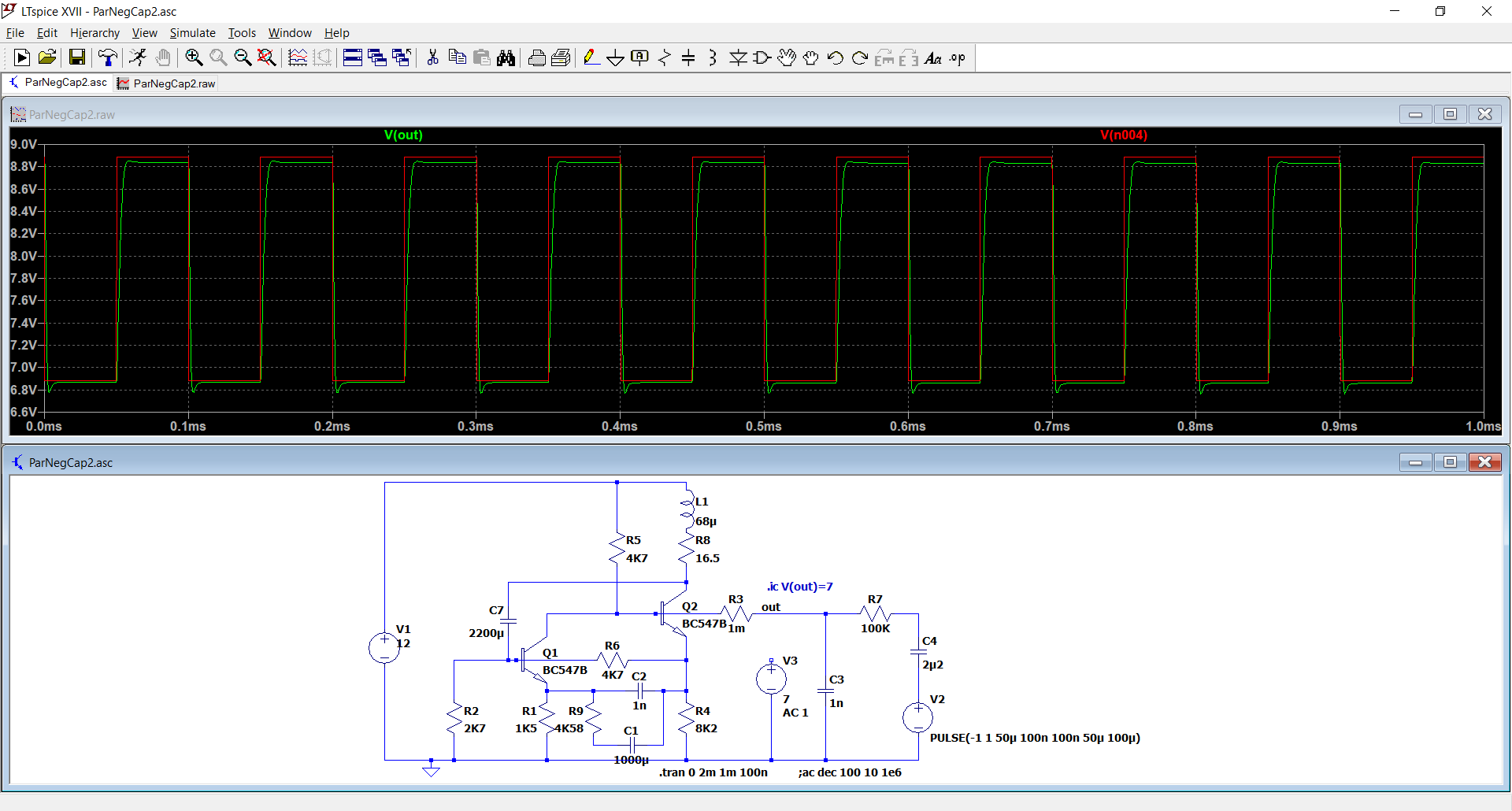Select the Place Ground tool
Screen dimensions: 1512x811
[616, 57]
